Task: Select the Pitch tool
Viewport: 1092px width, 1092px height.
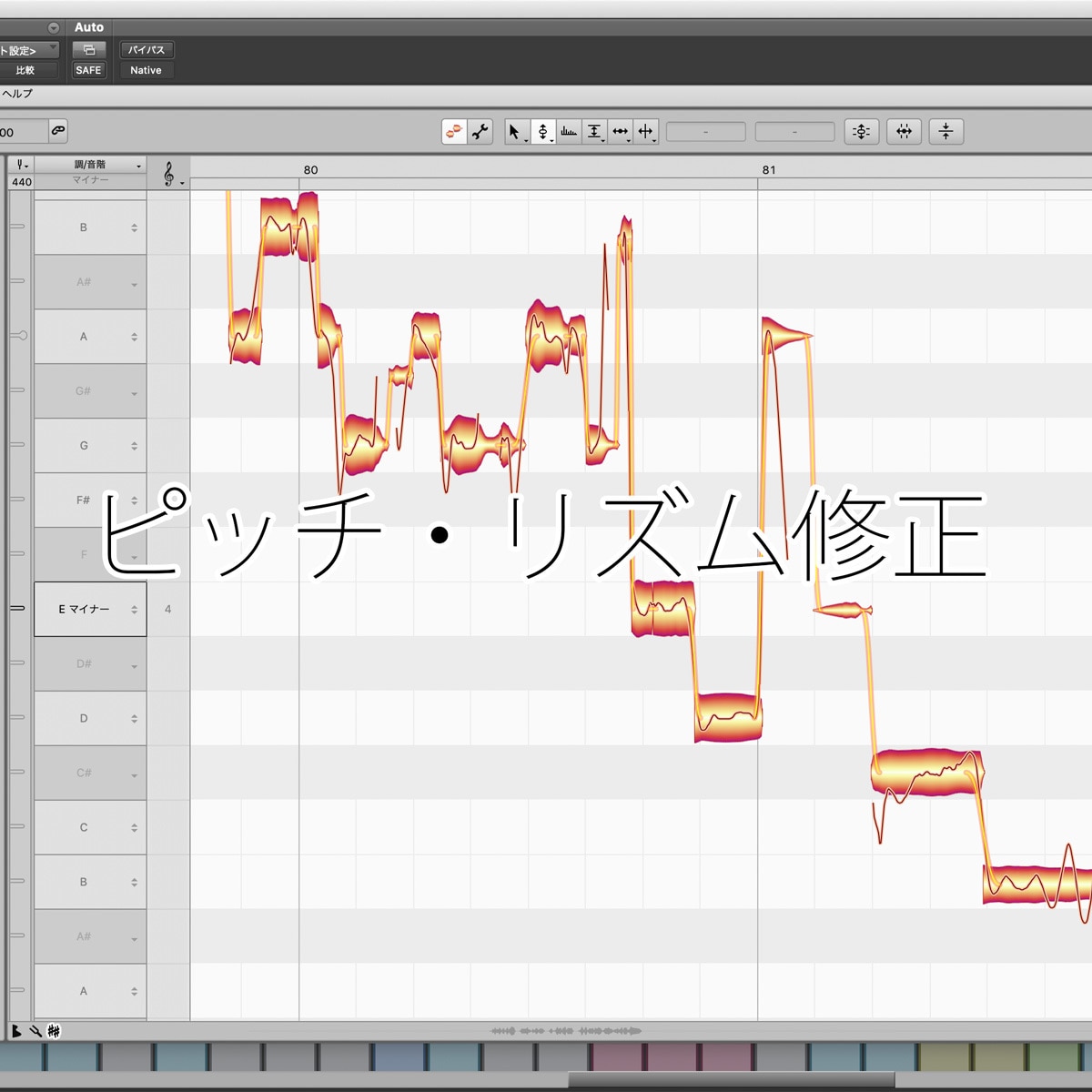Action: (x=543, y=132)
